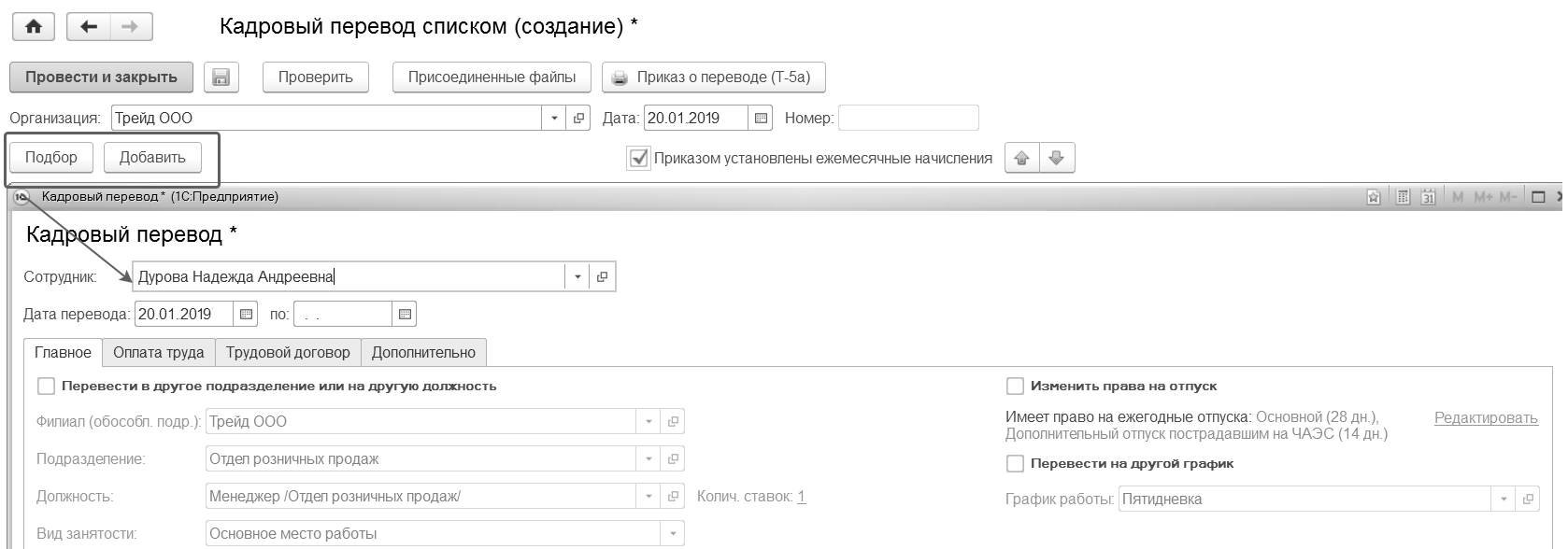This screenshot has width=1568, height=549.
Task: Open calendar for transfer date field
Action: pos(246,315)
